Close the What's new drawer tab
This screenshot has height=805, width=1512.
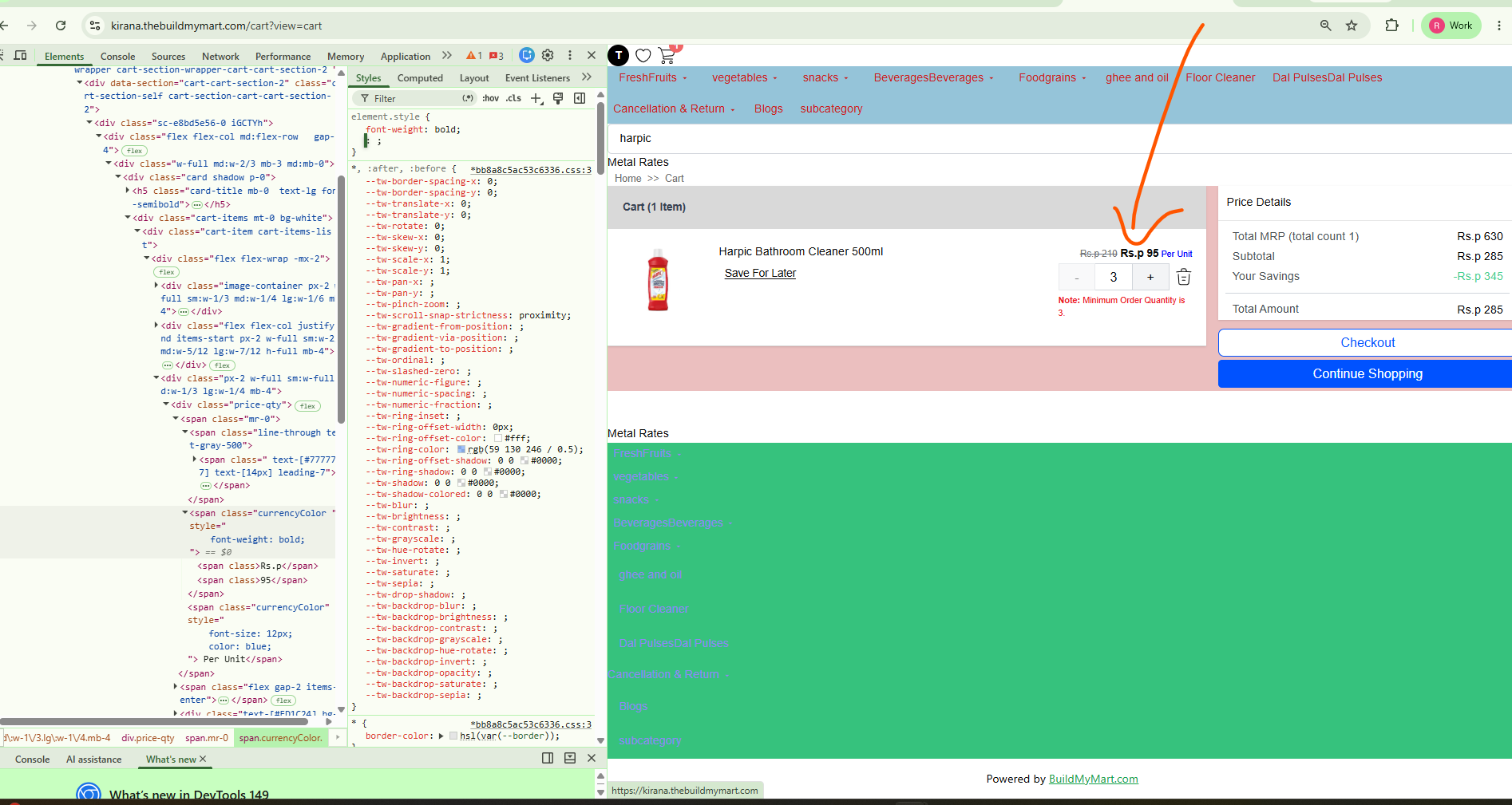(x=203, y=759)
